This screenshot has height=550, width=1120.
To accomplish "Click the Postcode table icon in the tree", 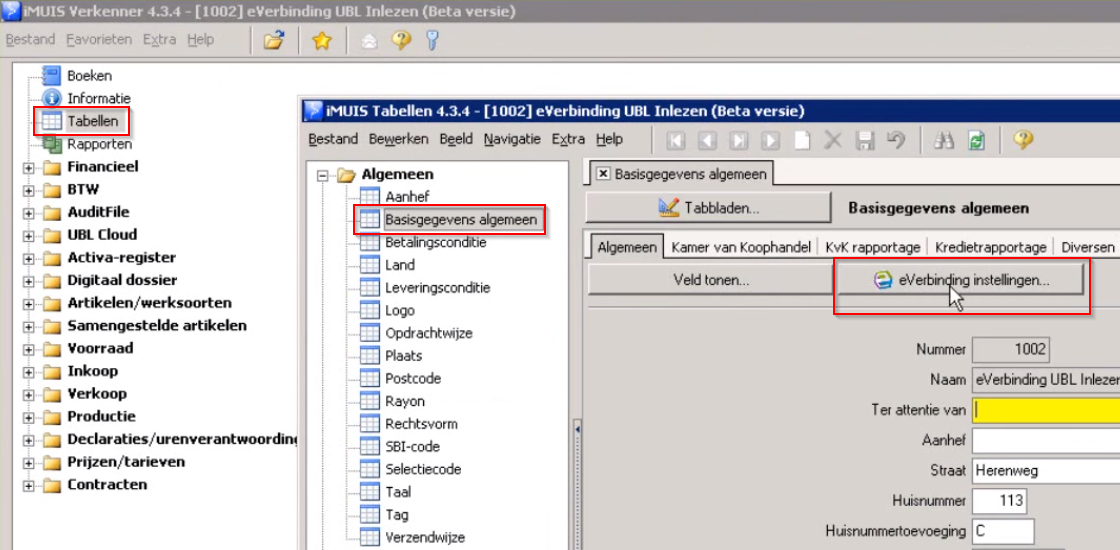I will (369, 379).
